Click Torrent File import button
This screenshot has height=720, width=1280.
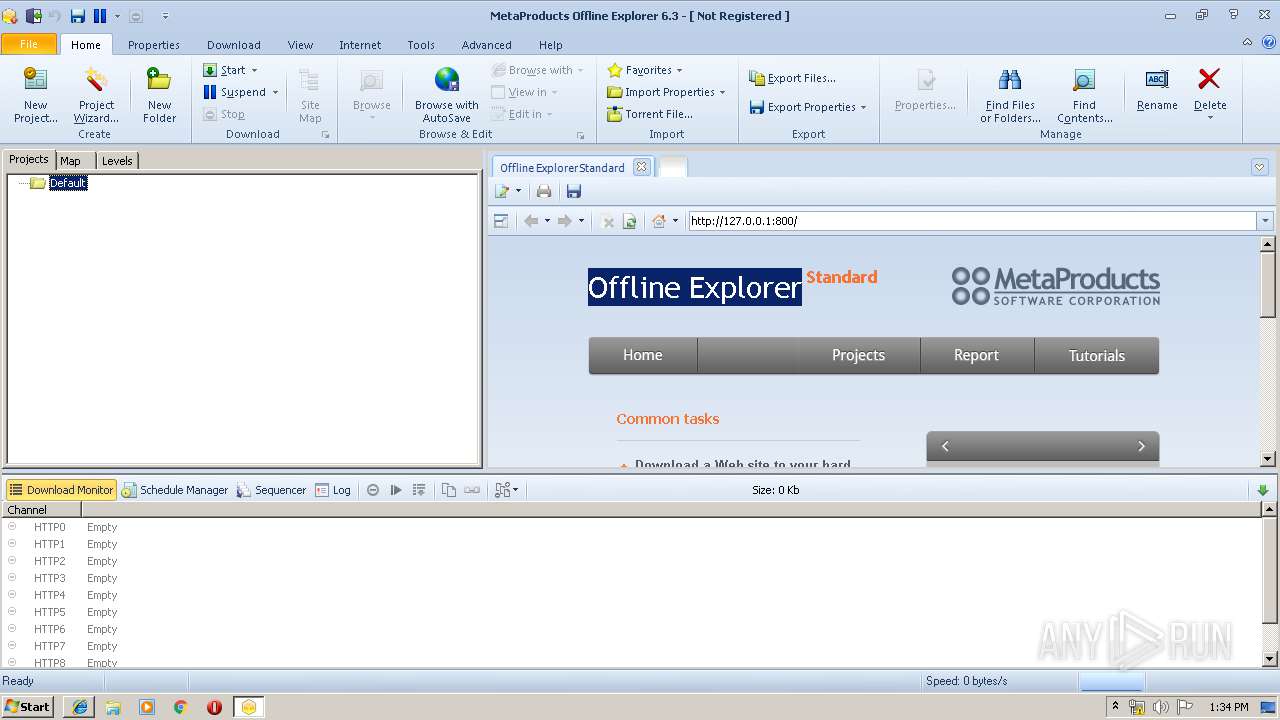[x=650, y=114]
